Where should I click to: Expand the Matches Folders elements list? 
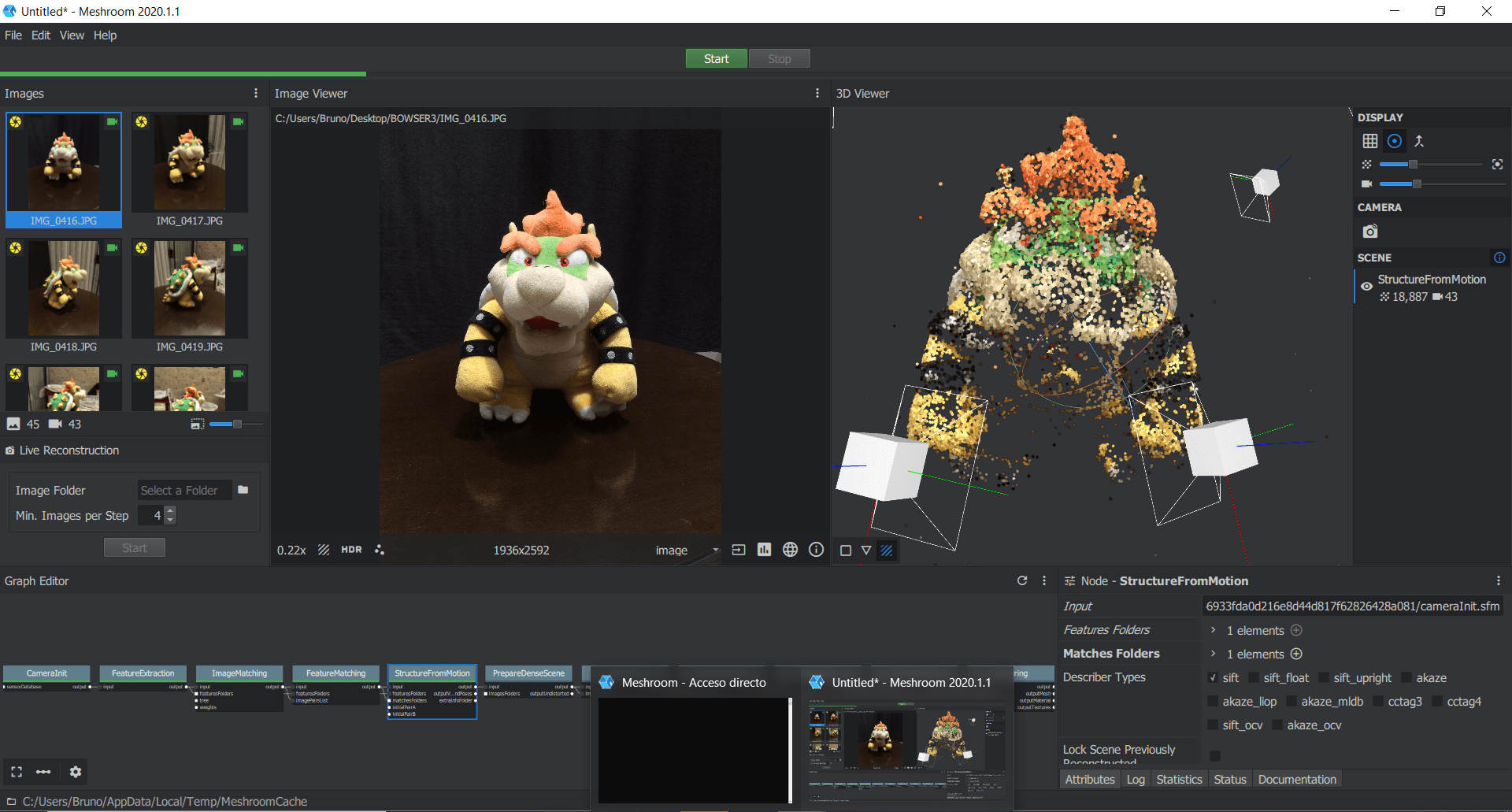(1214, 654)
